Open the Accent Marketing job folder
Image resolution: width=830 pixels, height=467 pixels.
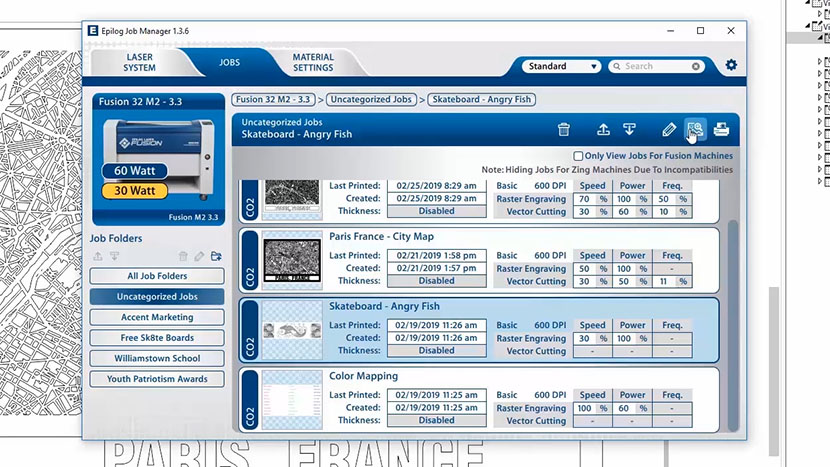159,317
